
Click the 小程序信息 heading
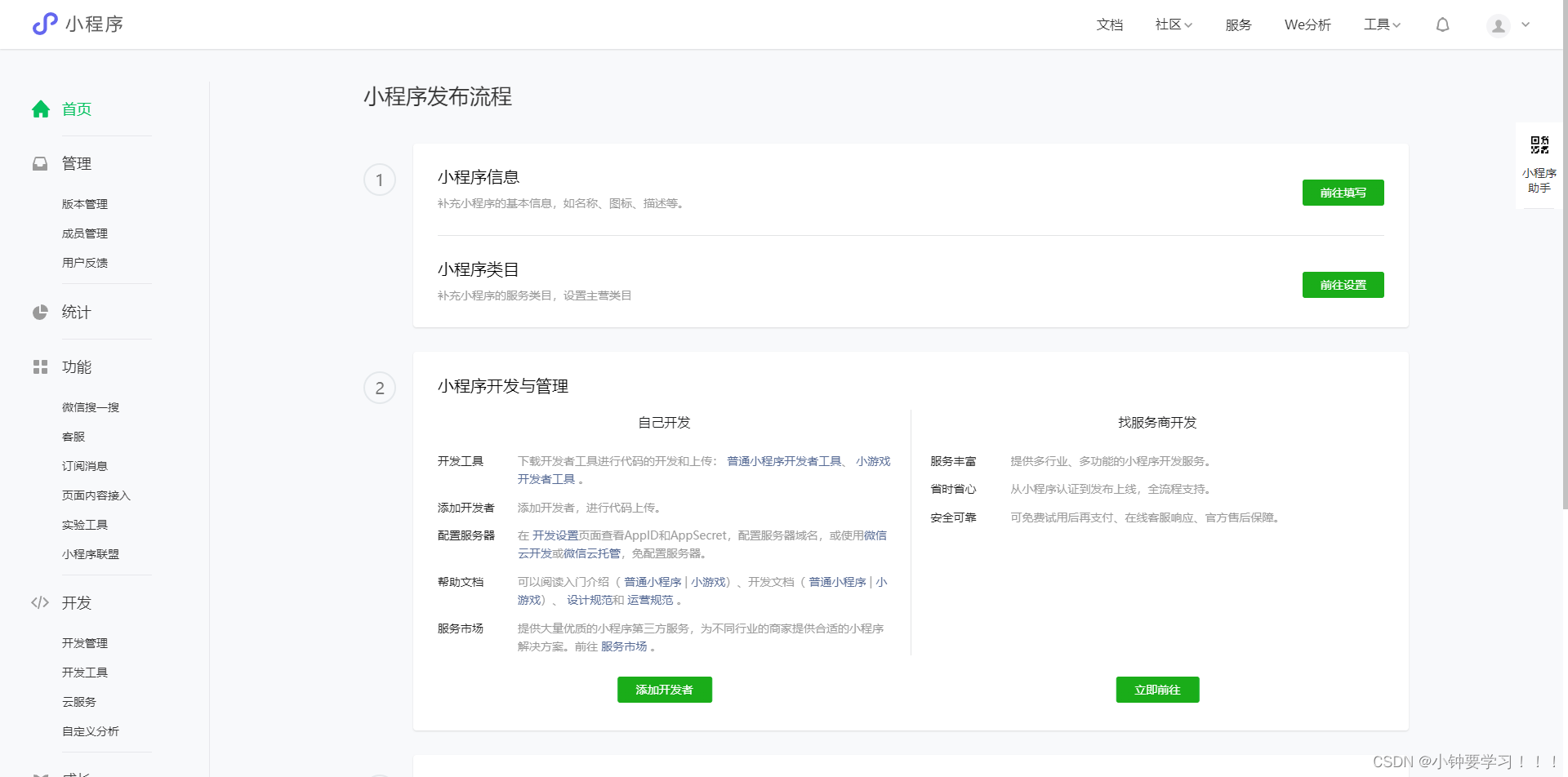pyautogui.click(x=479, y=177)
